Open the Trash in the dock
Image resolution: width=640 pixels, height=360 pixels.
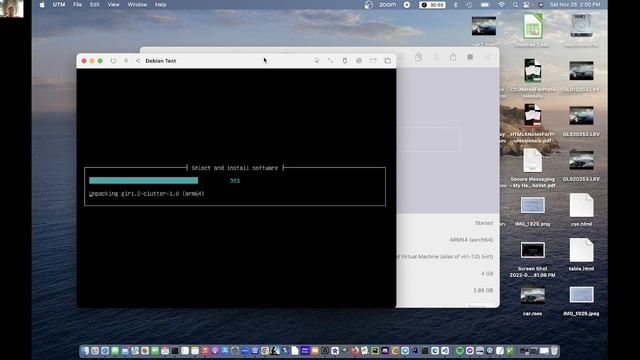pos(554,351)
